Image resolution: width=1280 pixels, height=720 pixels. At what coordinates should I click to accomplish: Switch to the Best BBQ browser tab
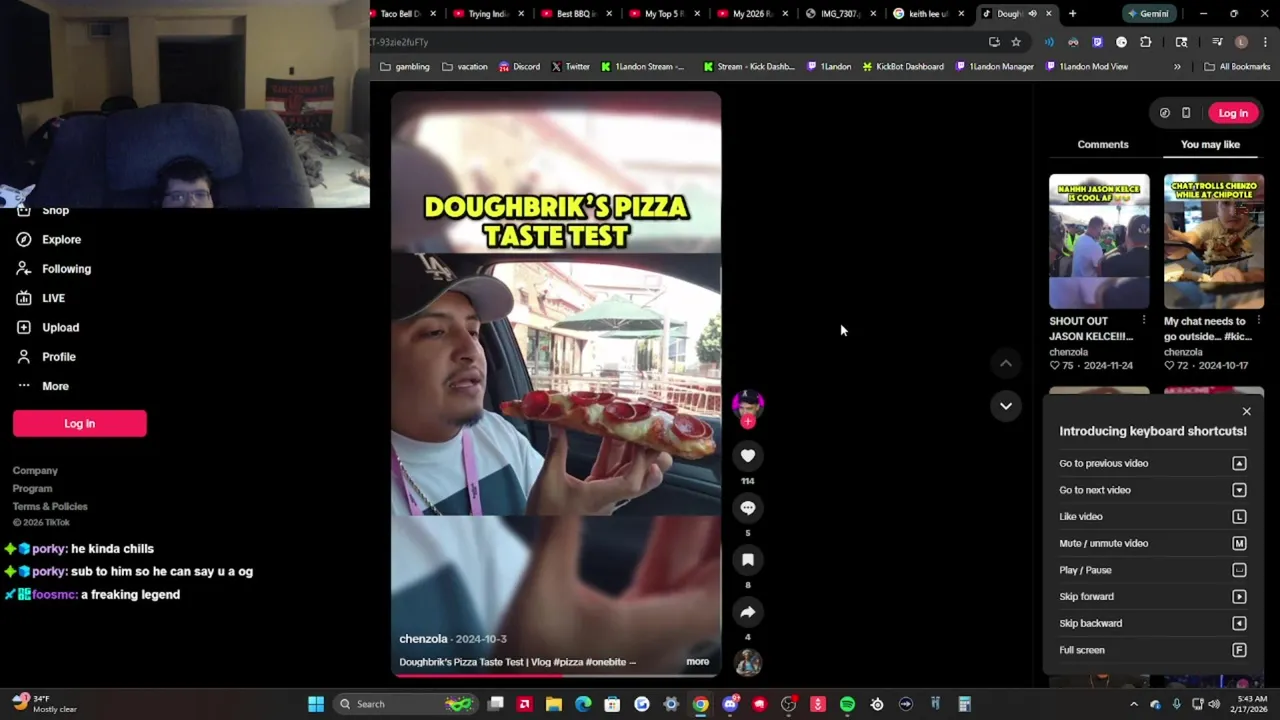tap(574, 14)
